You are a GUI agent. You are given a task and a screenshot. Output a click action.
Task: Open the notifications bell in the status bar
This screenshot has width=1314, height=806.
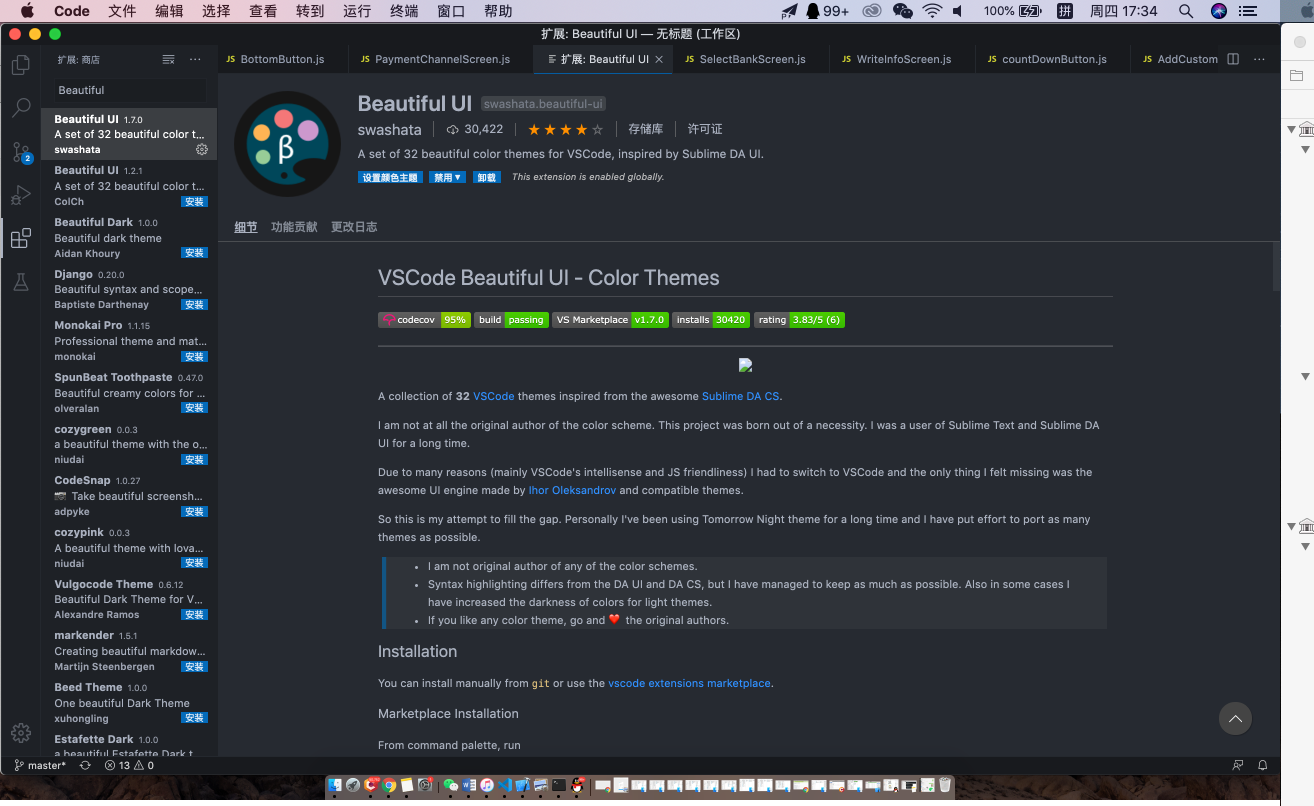[1263, 765]
